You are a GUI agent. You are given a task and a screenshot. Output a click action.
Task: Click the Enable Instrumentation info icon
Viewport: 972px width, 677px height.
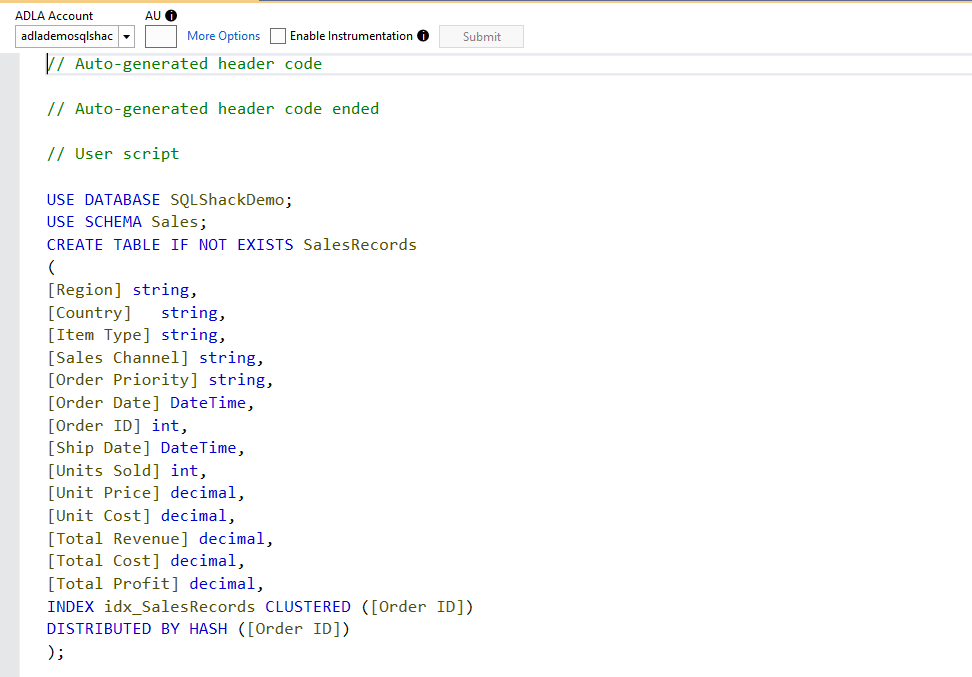pyautogui.click(x=423, y=36)
